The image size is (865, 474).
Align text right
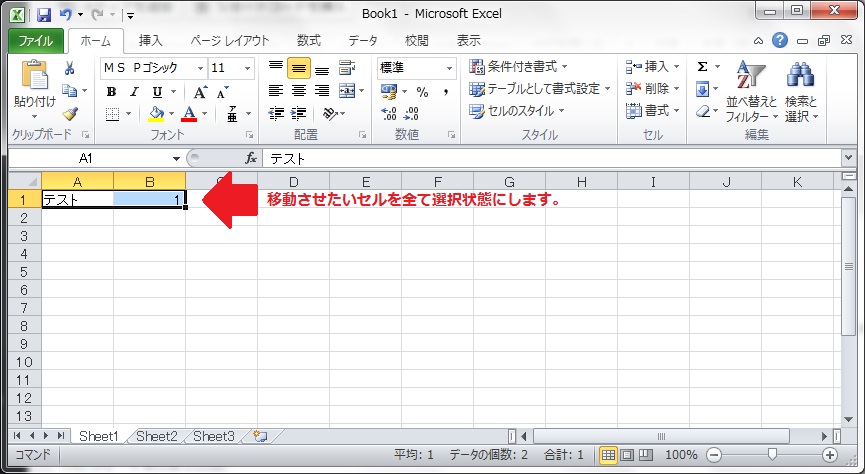point(322,90)
